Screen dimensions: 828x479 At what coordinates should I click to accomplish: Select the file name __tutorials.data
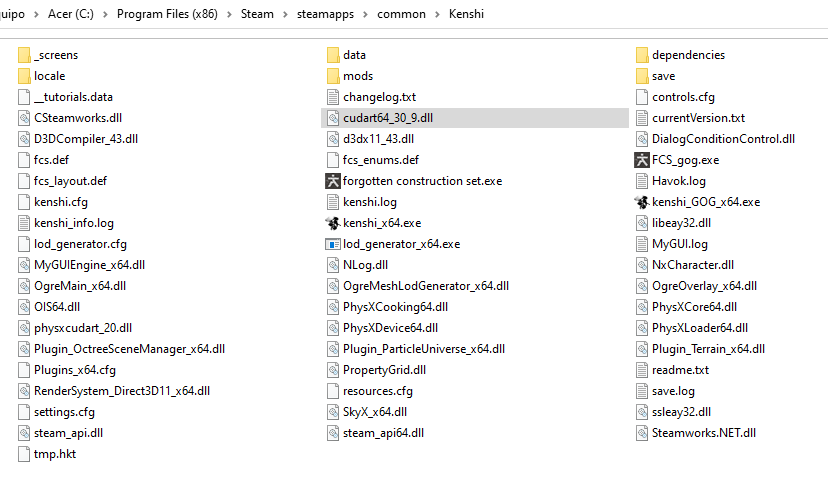73,97
